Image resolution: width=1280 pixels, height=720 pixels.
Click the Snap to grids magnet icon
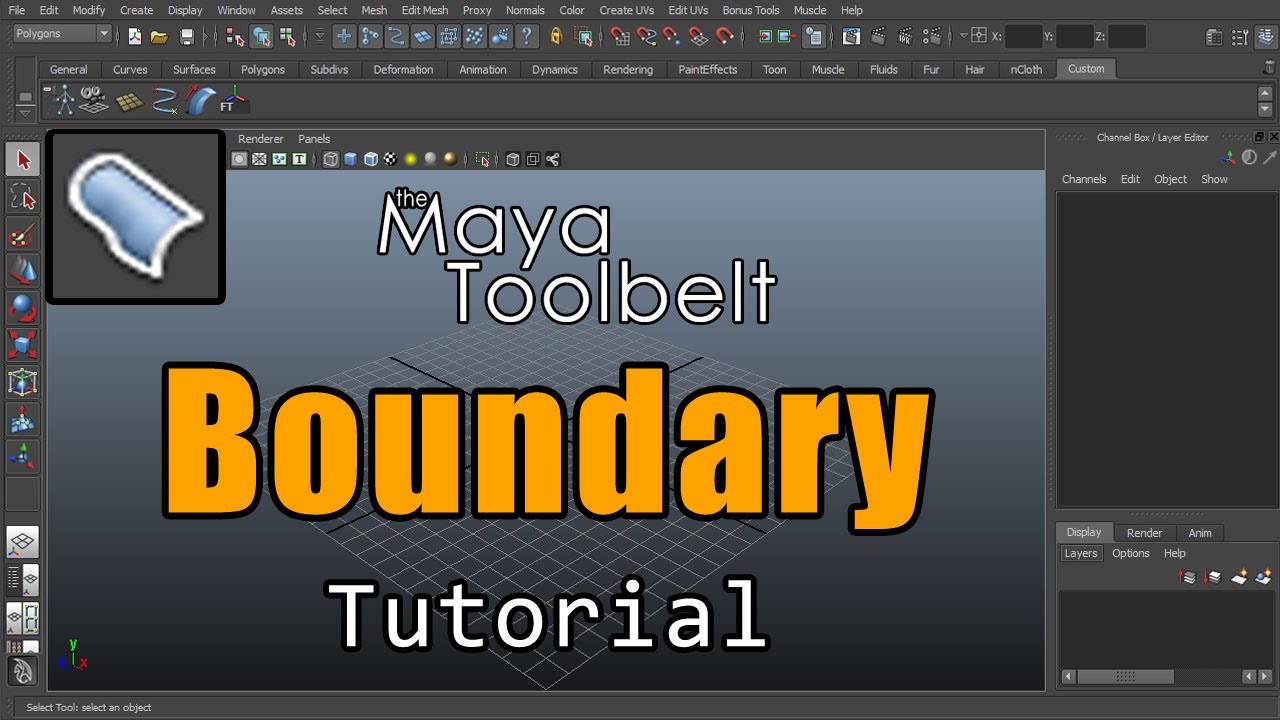click(620, 37)
